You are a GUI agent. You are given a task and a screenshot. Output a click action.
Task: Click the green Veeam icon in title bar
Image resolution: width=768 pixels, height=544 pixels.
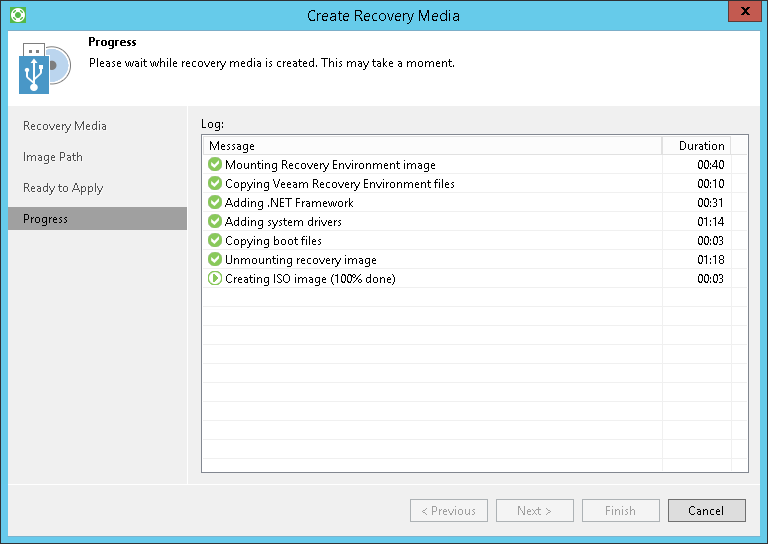(16, 15)
